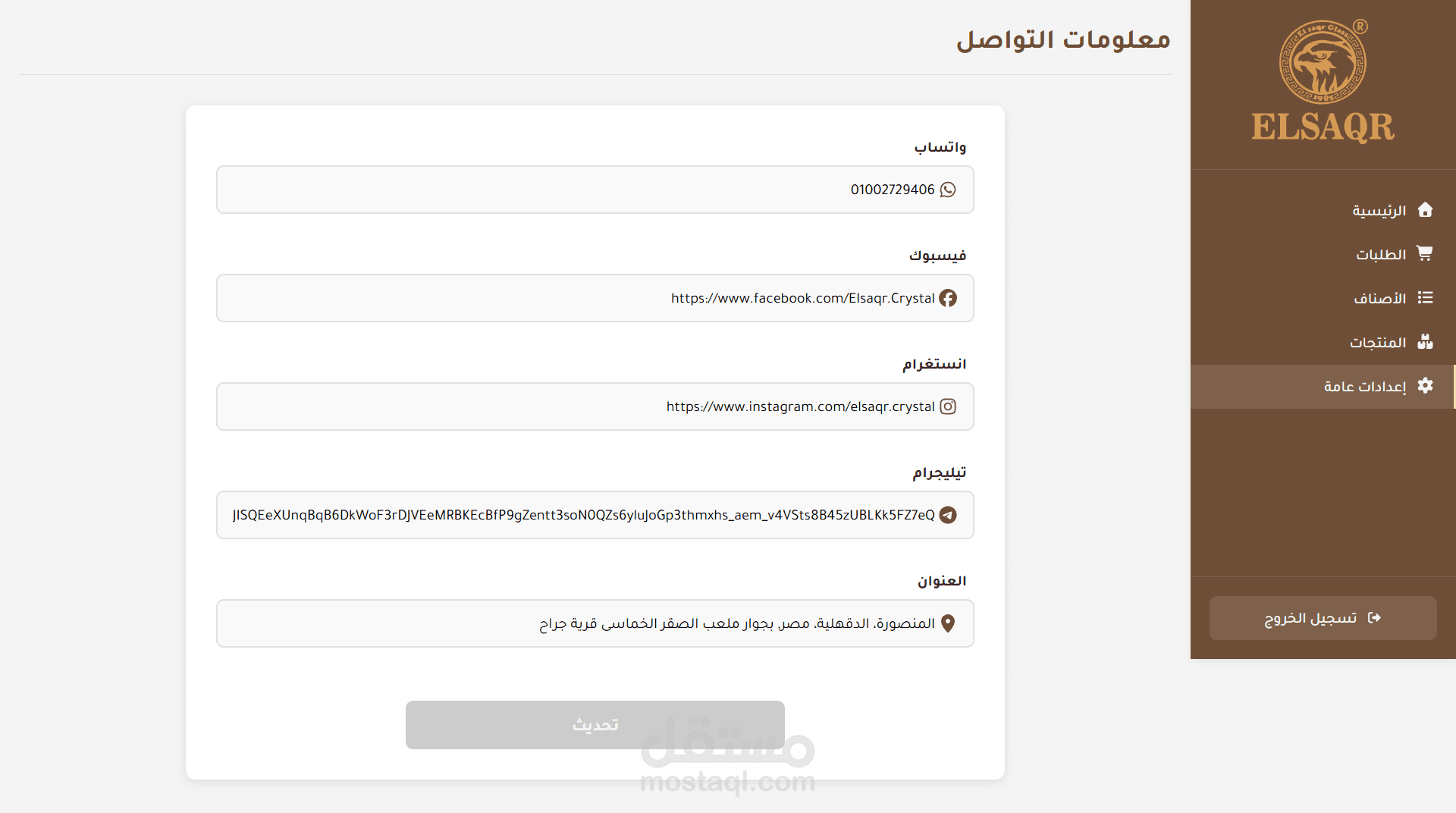The width and height of the screenshot is (1456, 813).
Task: Focus the WhatsApp number input 01002729406
Action: [x=595, y=190]
